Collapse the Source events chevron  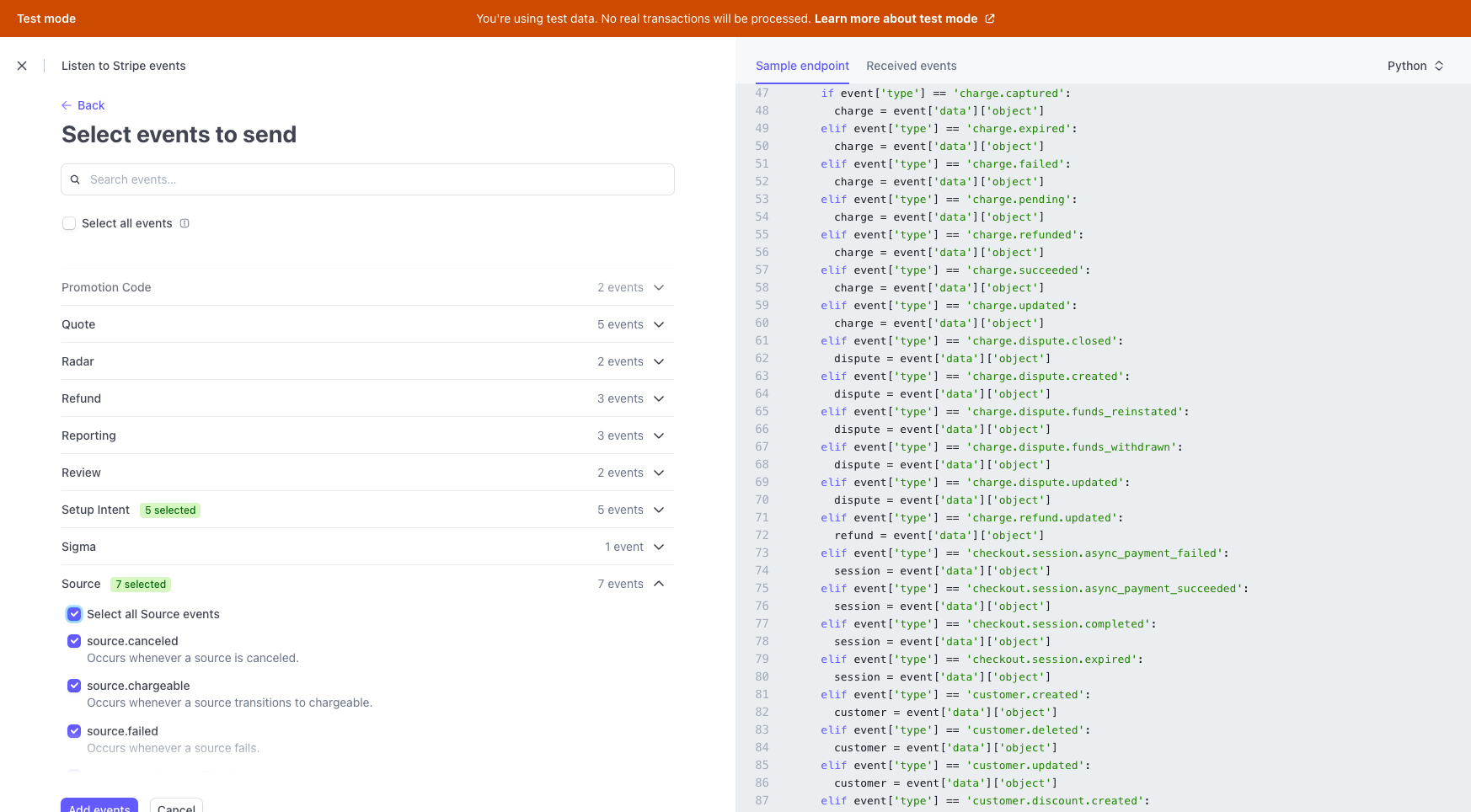[x=659, y=584]
